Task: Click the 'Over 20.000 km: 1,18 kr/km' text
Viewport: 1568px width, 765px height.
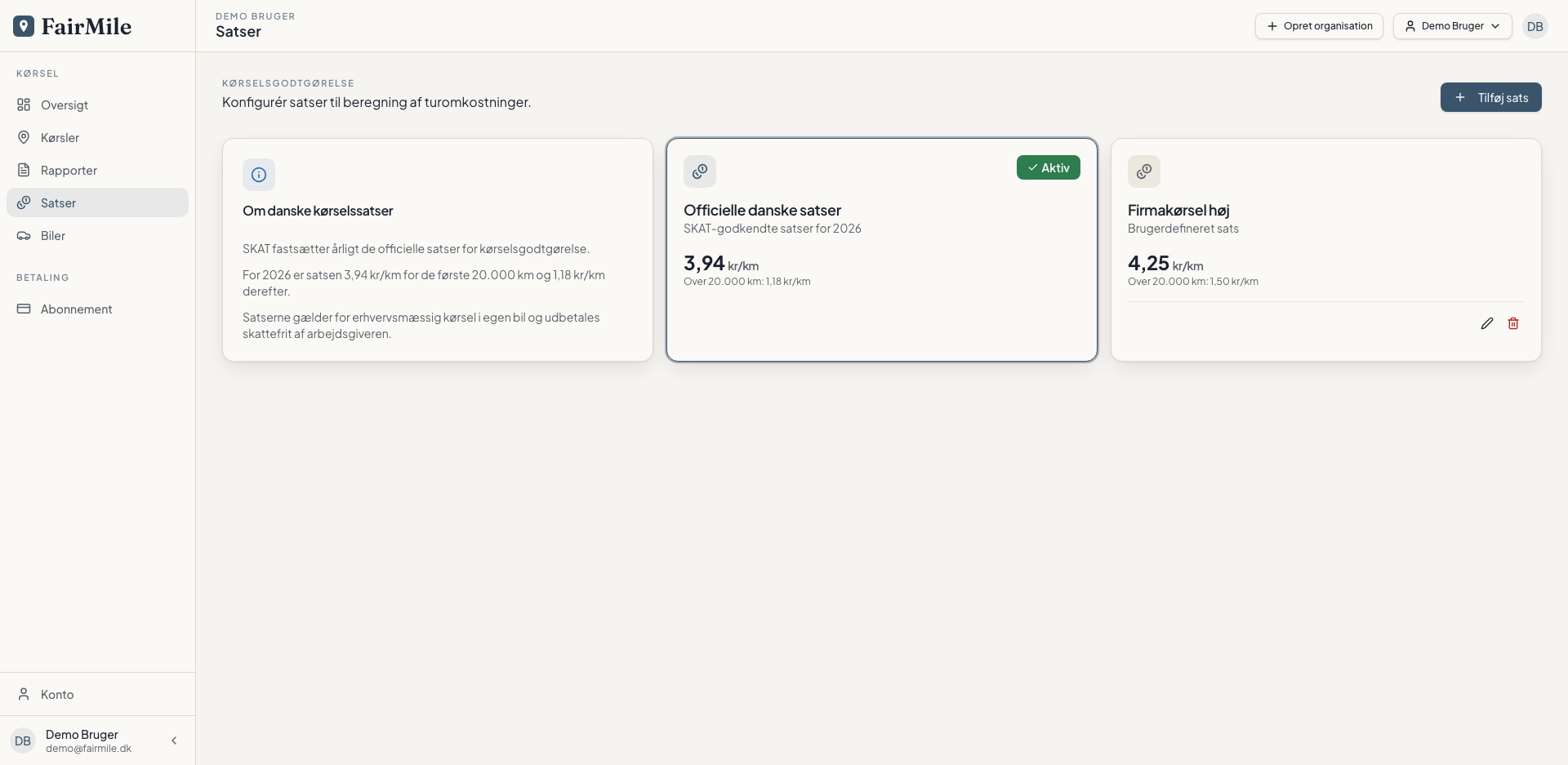Action: tap(747, 282)
